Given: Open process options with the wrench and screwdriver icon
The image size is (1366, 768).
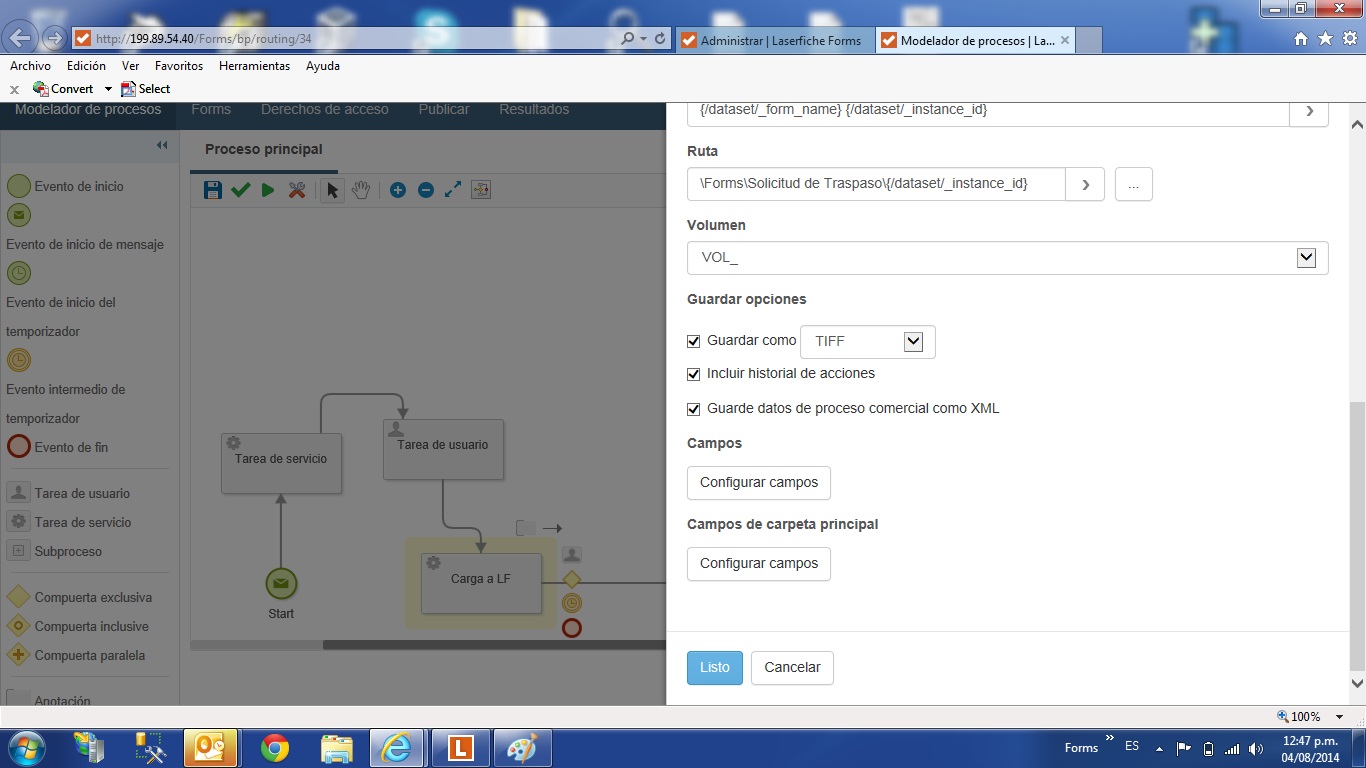Looking at the screenshot, I should (x=297, y=190).
